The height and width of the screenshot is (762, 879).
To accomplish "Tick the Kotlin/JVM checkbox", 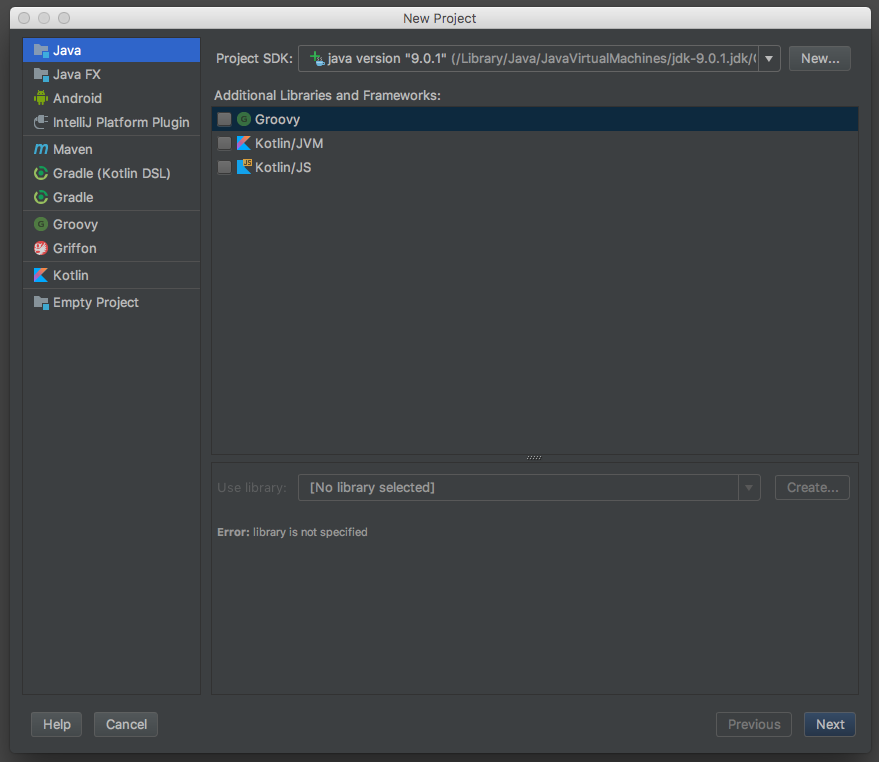I will point(224,144).
